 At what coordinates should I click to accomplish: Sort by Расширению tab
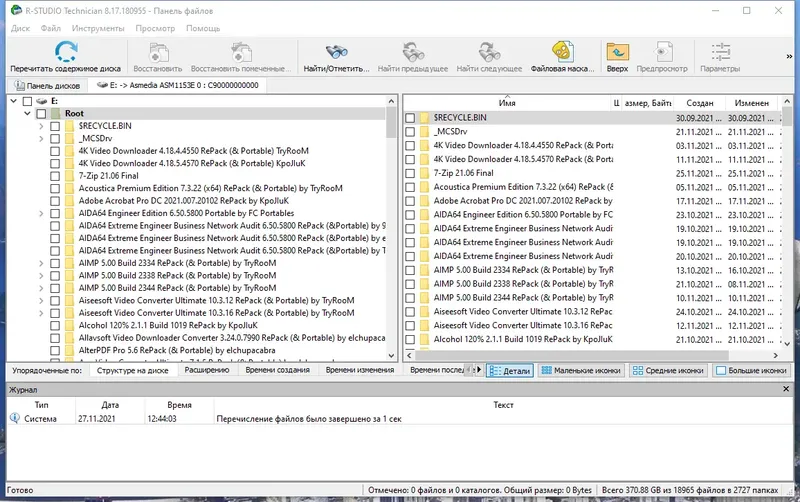tap(207, 370)
